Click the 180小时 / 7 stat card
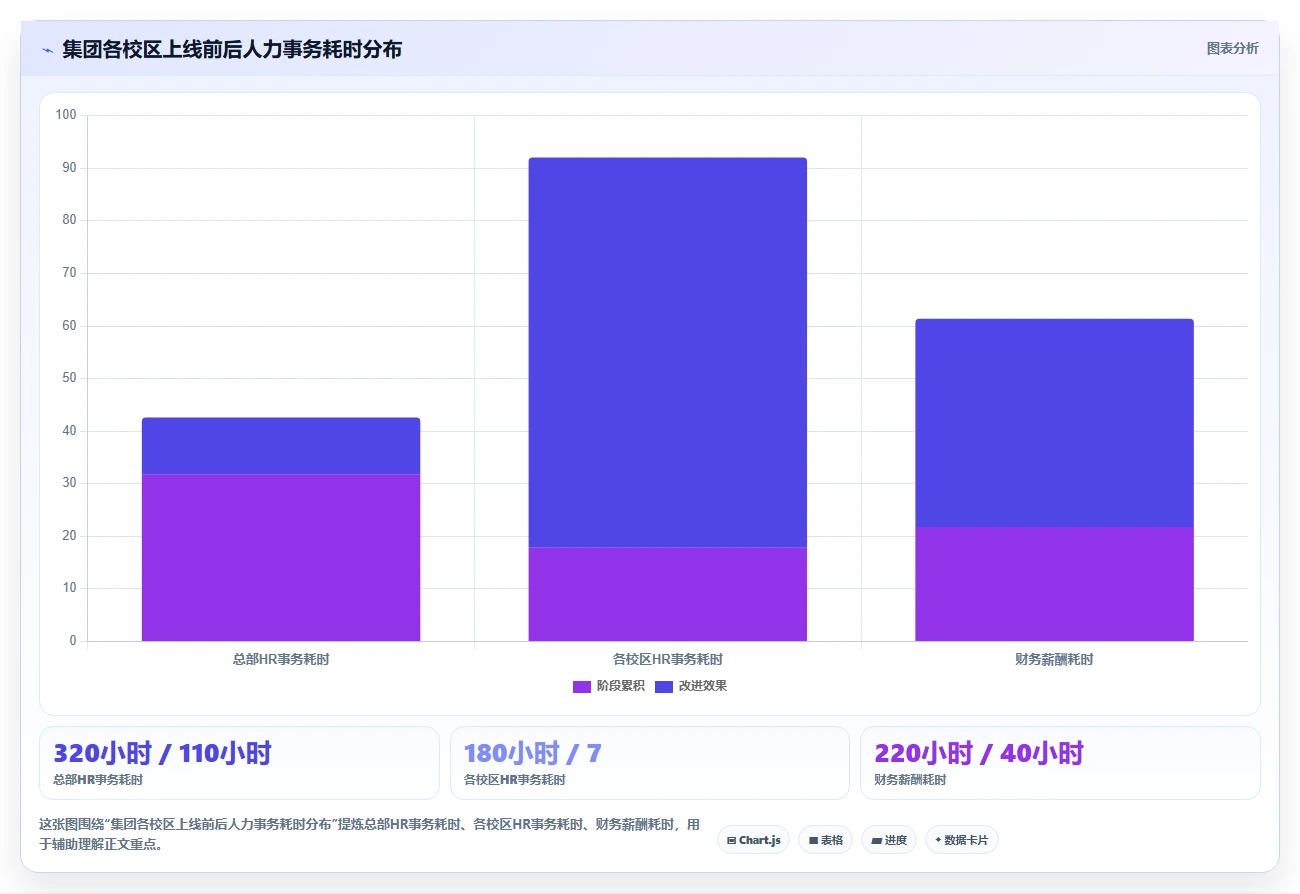This screenshot has width=1300, height=894. pos(650,763)
